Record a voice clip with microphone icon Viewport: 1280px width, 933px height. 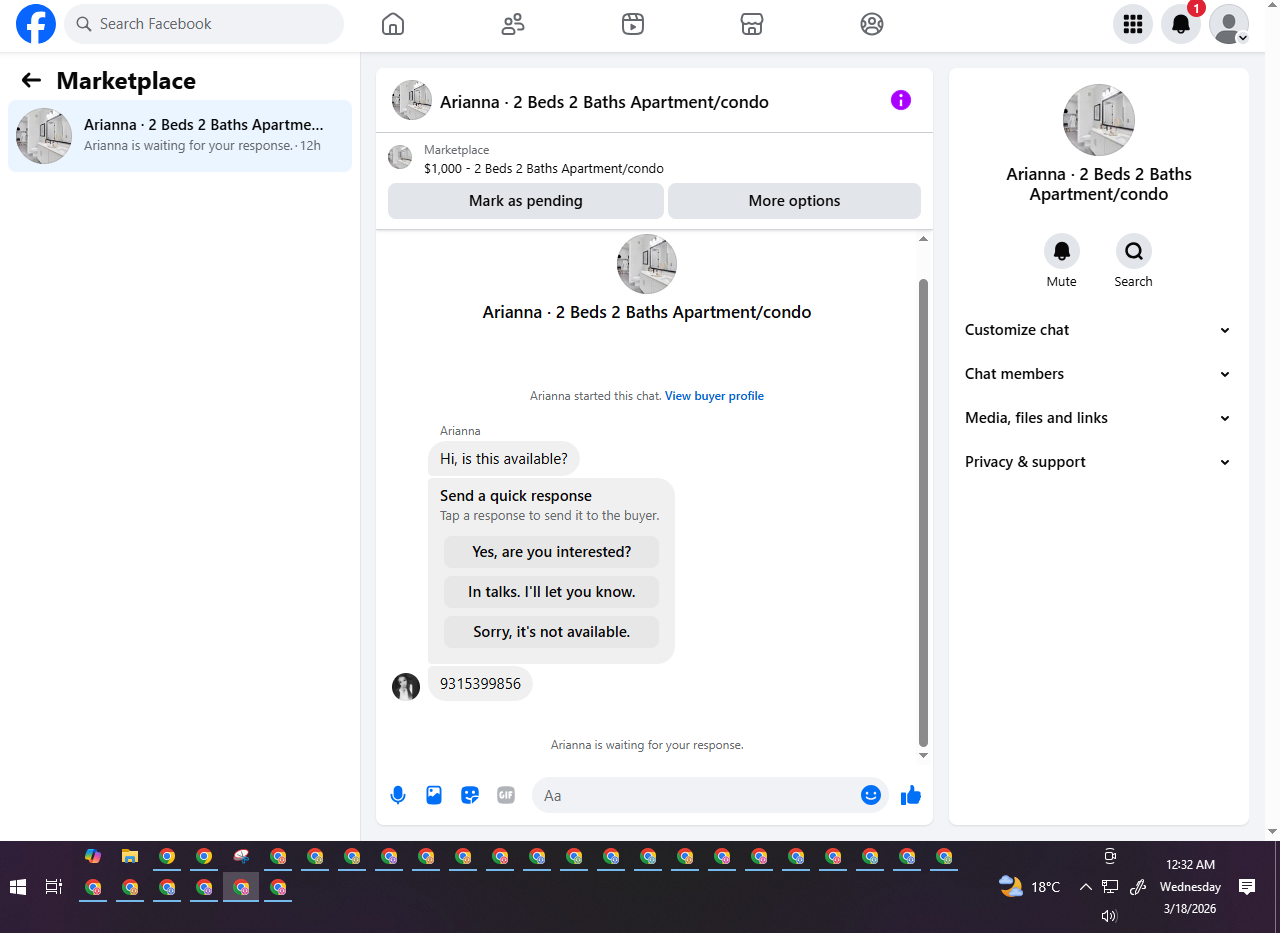click(398, 795)
